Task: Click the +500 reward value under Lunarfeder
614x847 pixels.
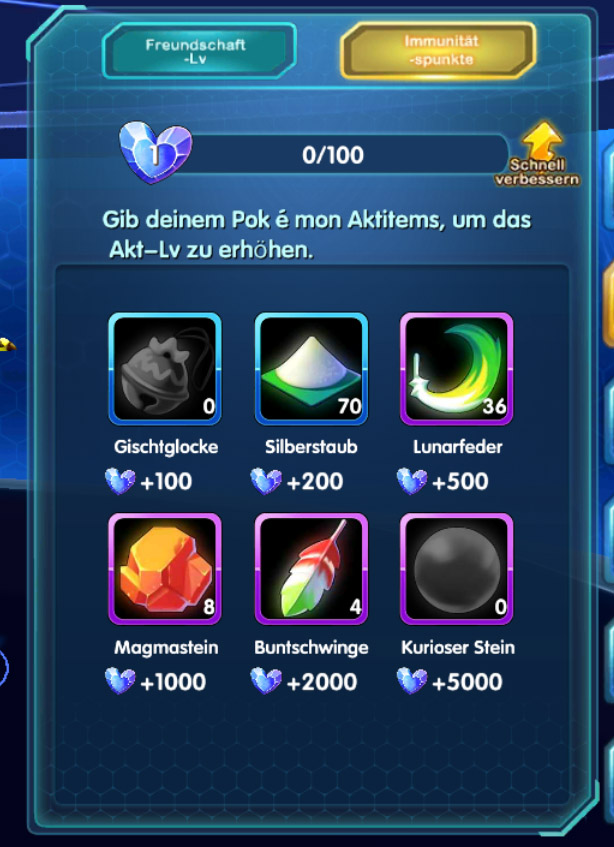Action: [x=460, y=482]
